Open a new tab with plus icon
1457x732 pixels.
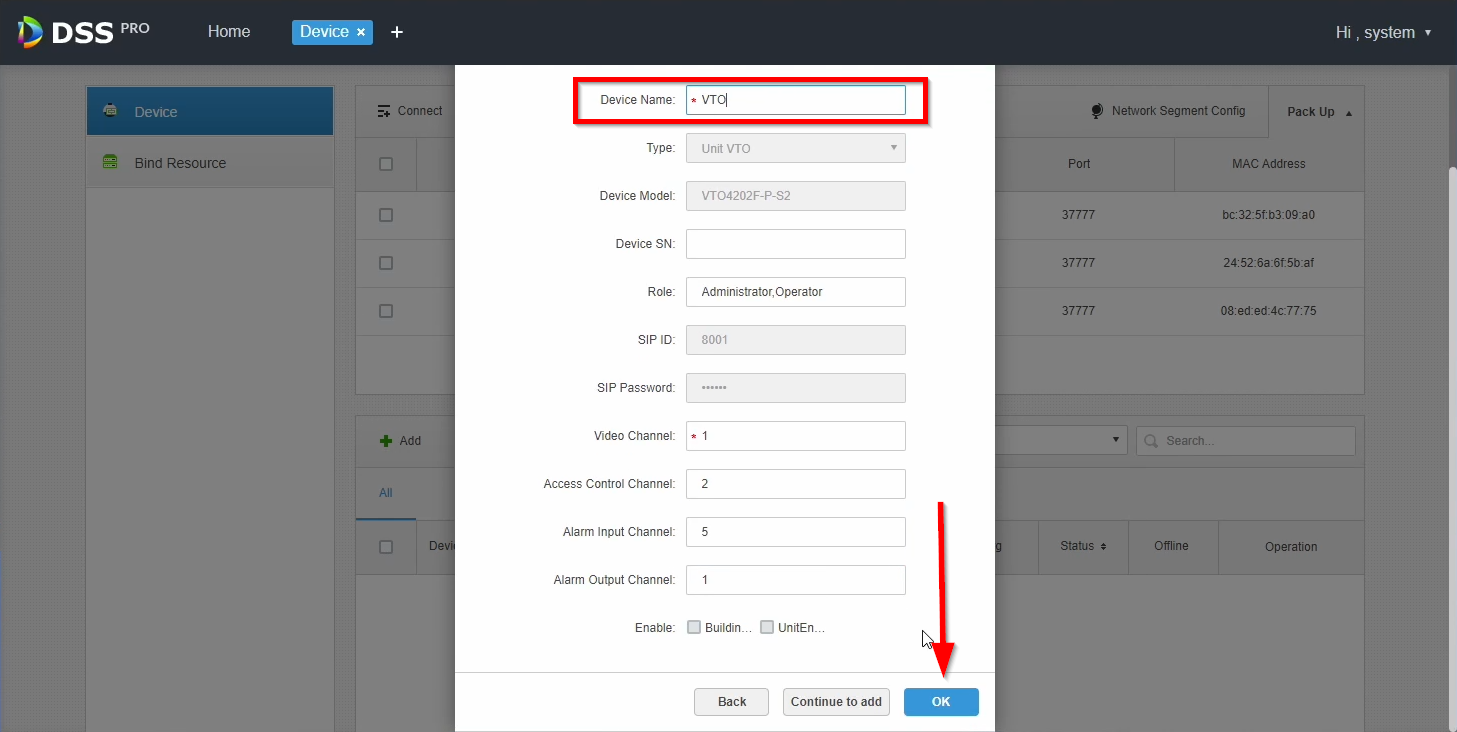[397, 33]
